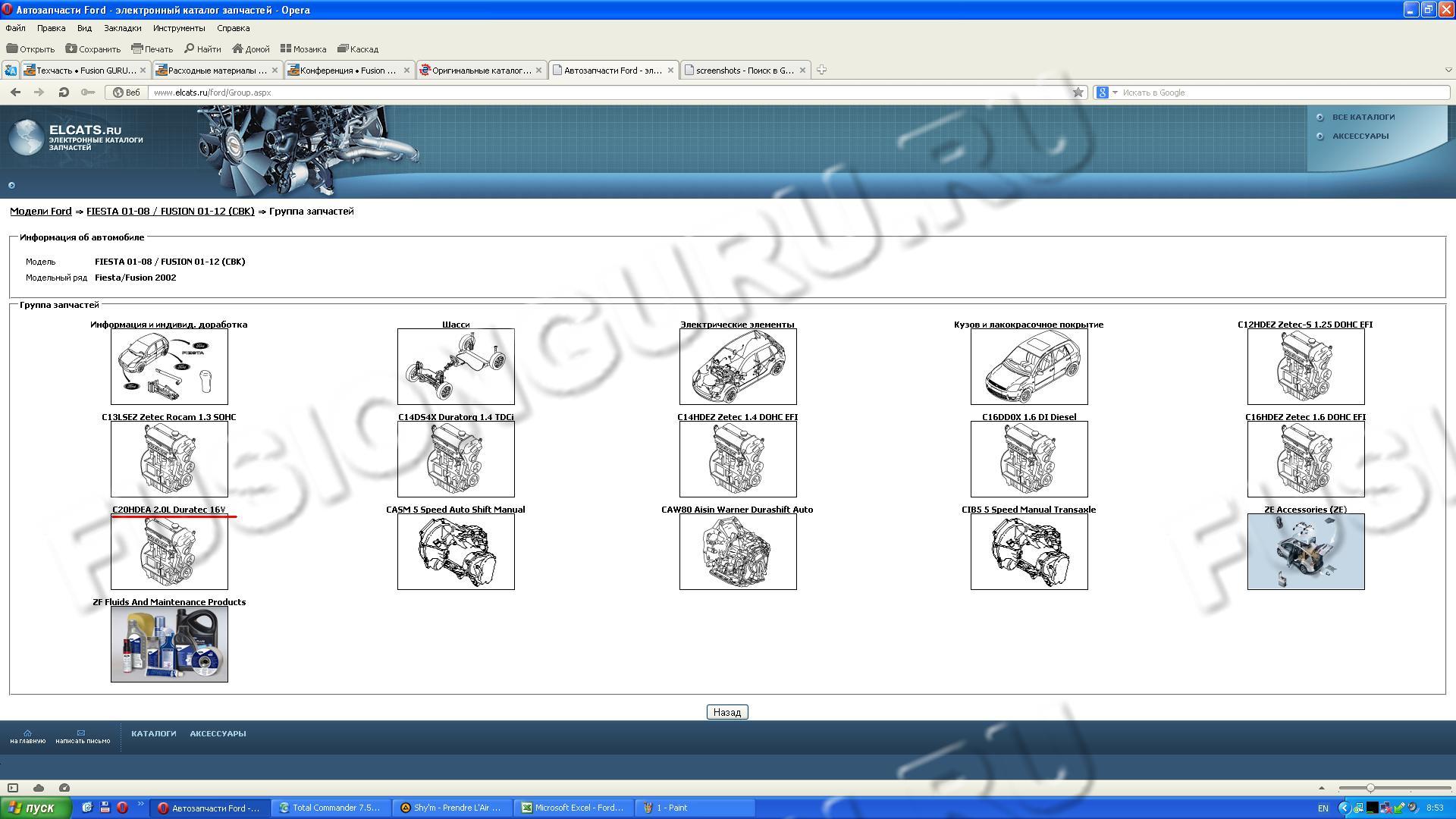Click the Найти toolbar button
Viewport: 1456px width, 819px height.
coord(202,49)
